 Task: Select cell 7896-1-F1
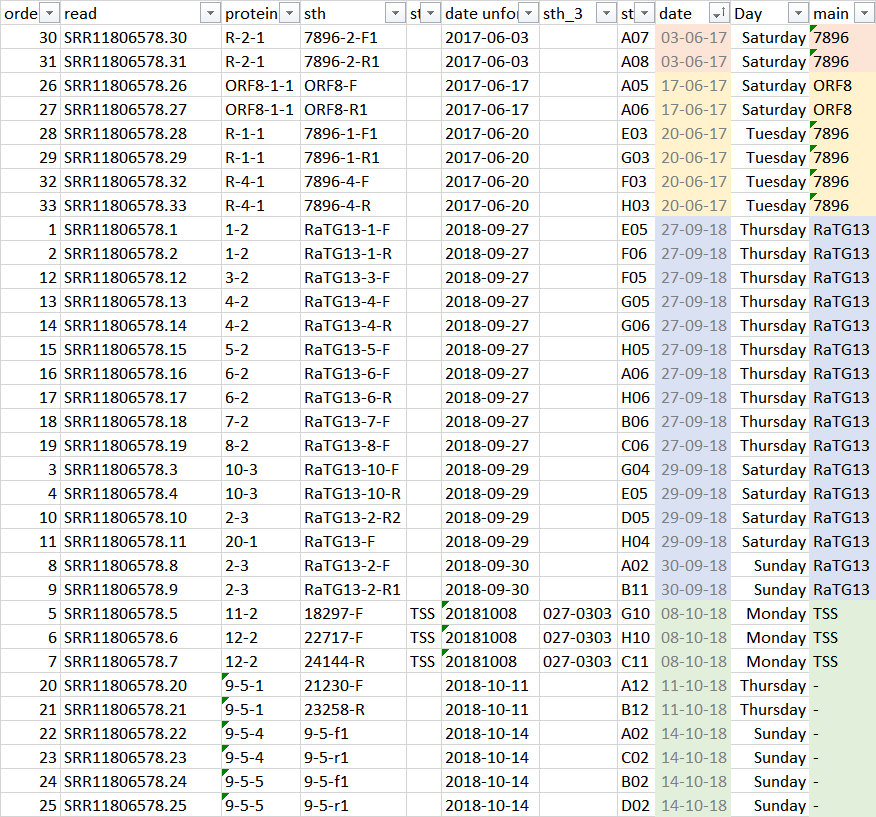tap(353, 134)
